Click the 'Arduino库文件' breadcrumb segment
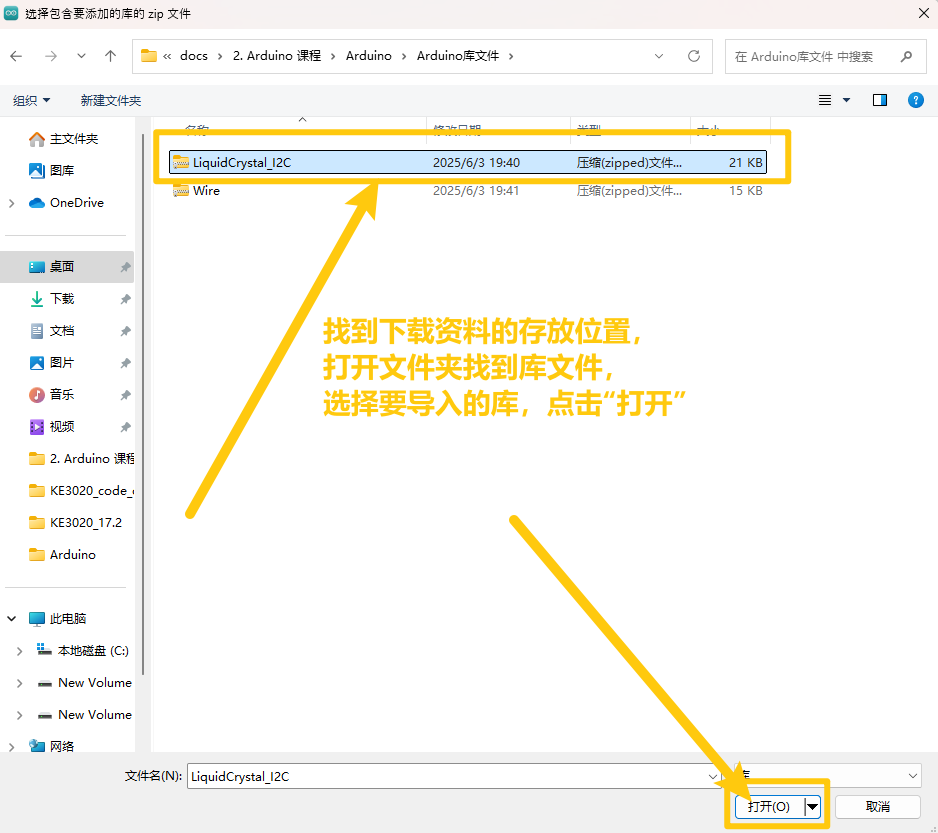938x833 pixels. (x=458, y=56)
